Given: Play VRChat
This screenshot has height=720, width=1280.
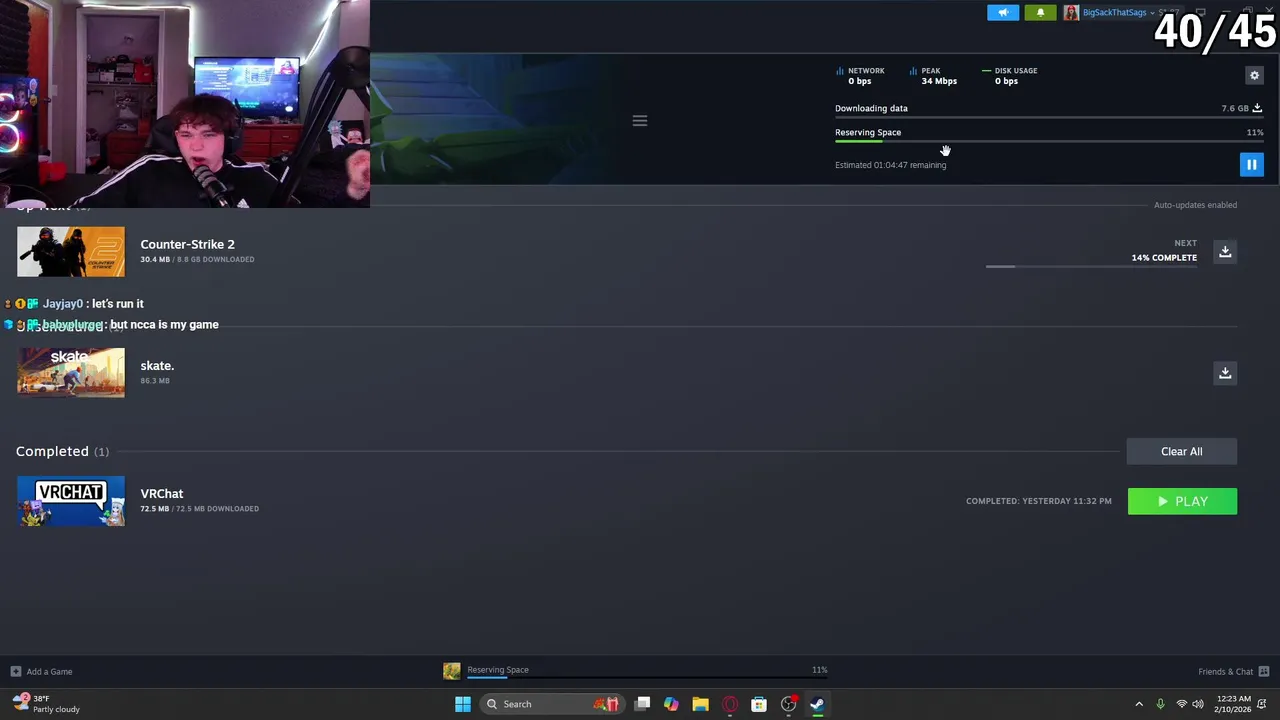Looking at the screenshot, I should tap(1182, 501).
